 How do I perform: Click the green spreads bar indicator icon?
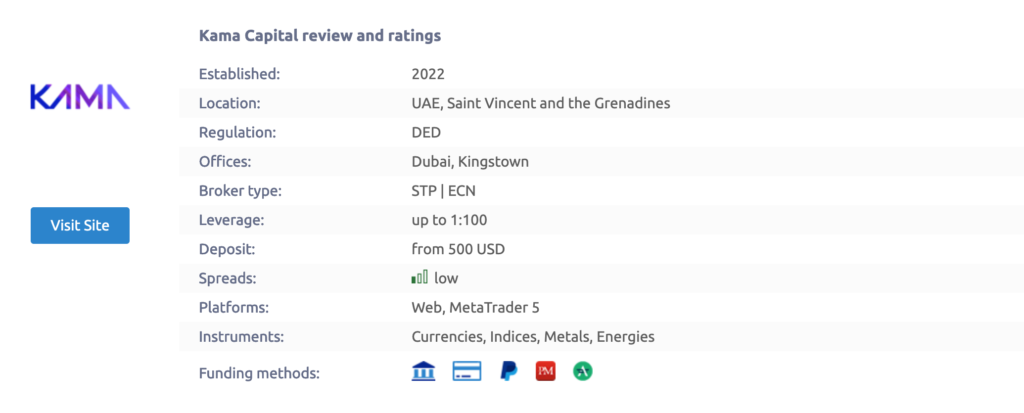(x=420, y=278)
